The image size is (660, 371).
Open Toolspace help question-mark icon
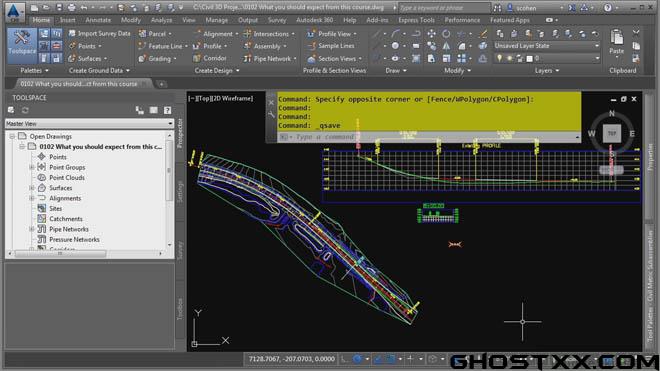tap(168, 110)
